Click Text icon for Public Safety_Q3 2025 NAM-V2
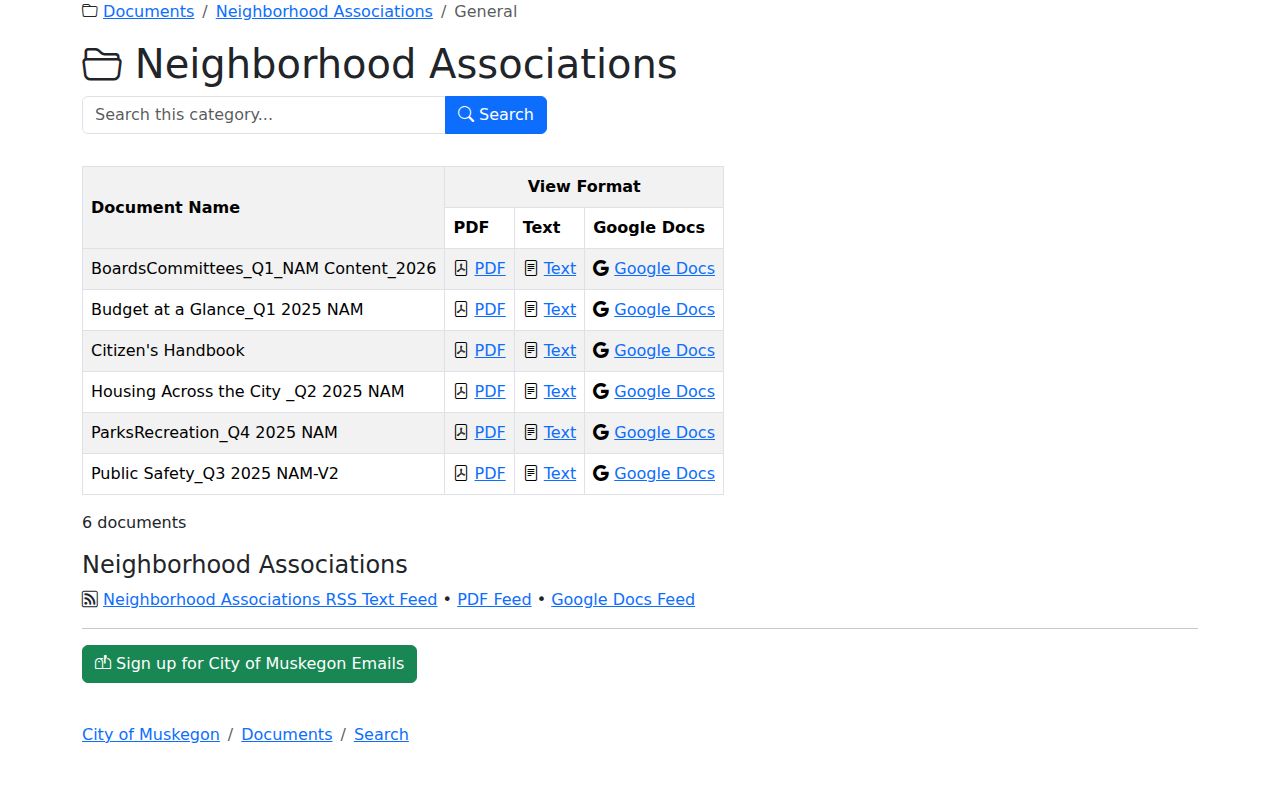The width and height of the screenshot is (1280, 800). click(x=531, y=473)
